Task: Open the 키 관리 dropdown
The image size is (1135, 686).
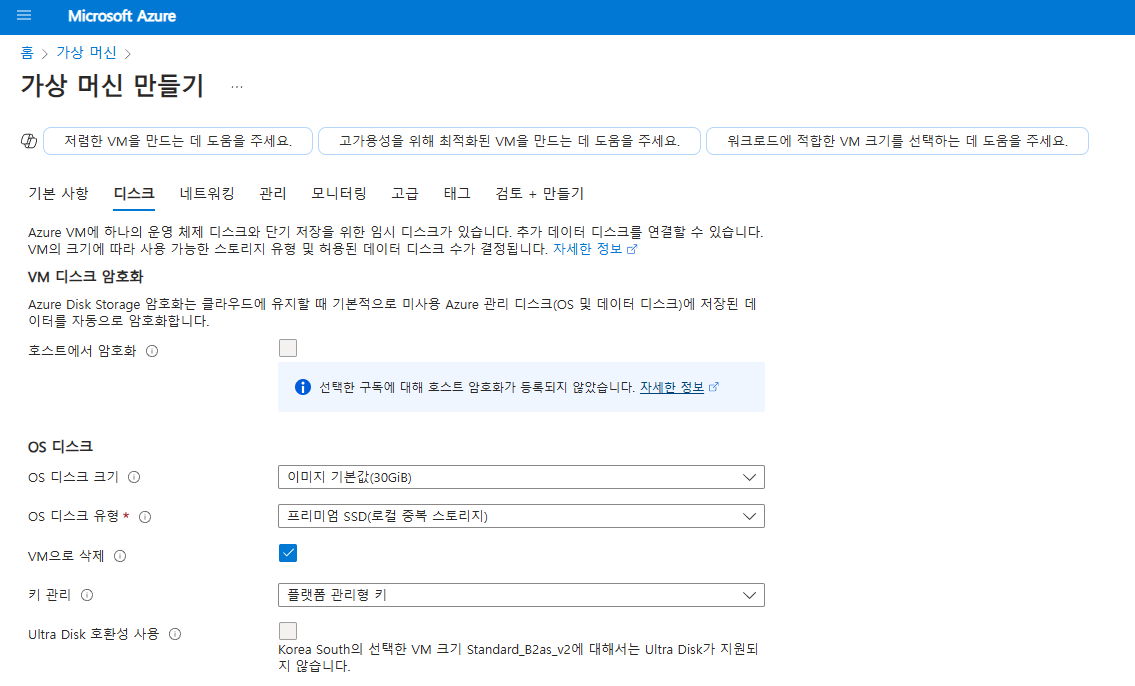Action: point(521,595)
